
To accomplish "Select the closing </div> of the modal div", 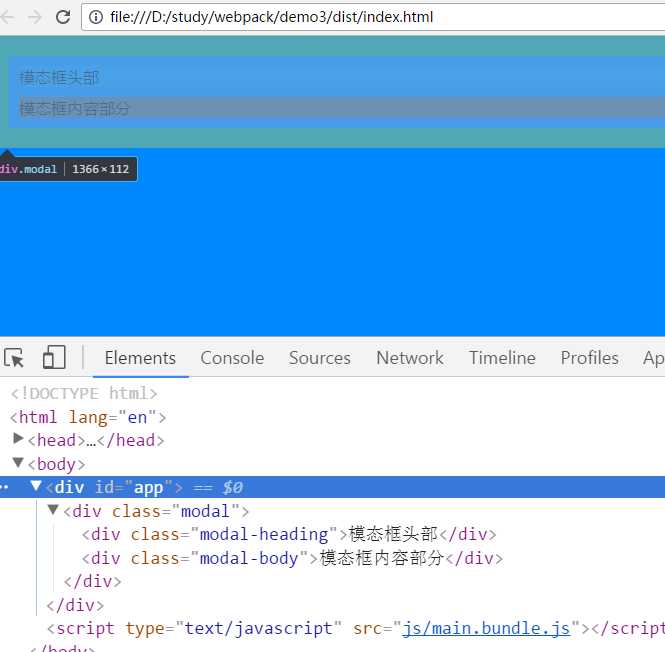I will (92, 582).
